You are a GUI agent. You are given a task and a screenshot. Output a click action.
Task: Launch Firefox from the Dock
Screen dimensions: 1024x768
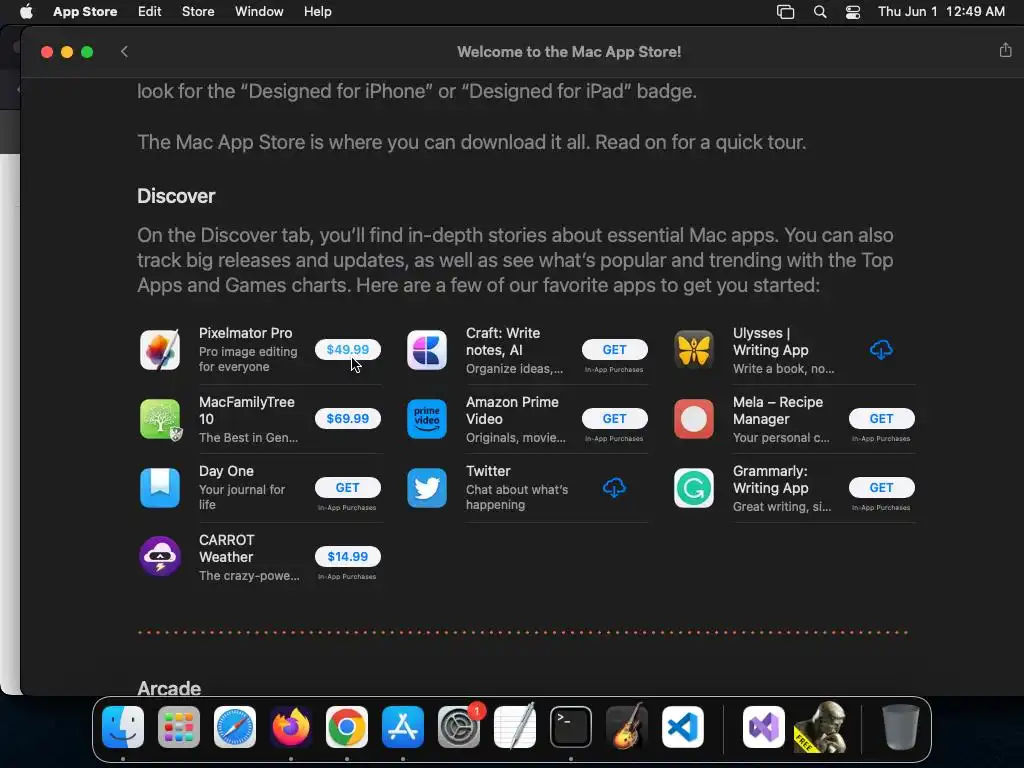291,727
